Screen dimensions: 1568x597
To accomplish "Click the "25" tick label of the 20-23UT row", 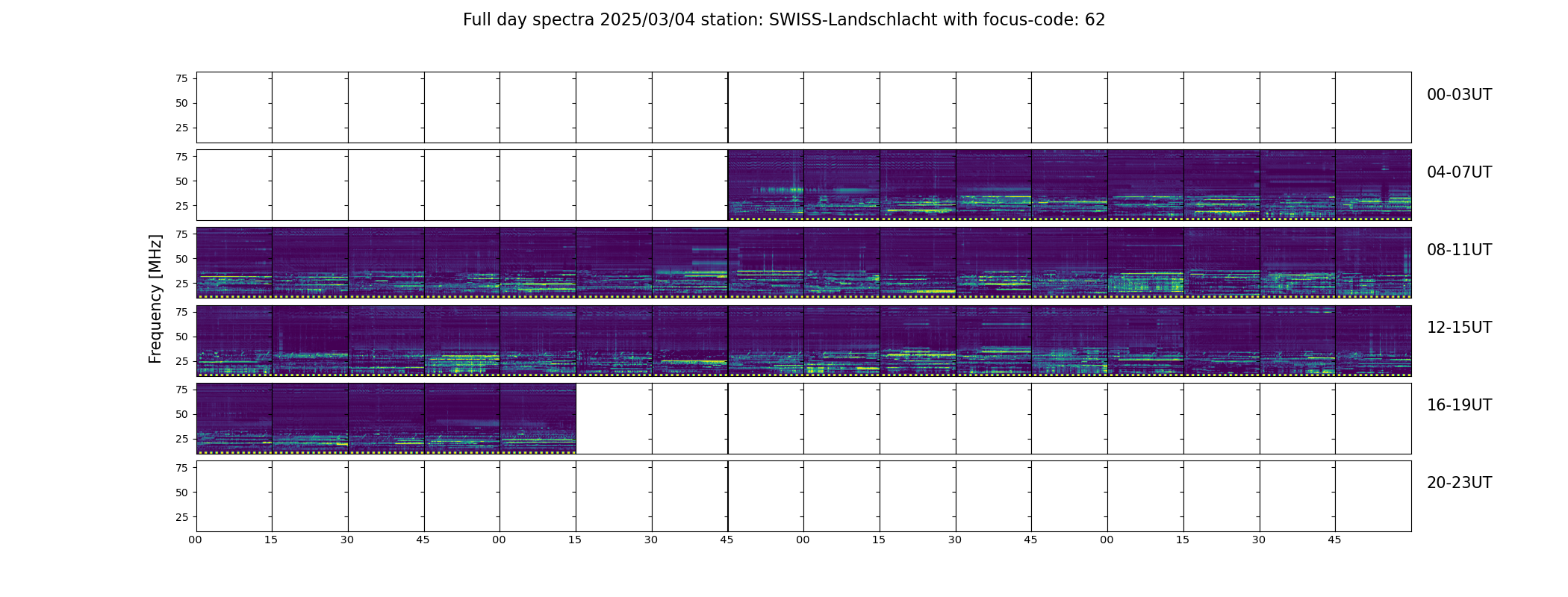I will pos(181,516).
